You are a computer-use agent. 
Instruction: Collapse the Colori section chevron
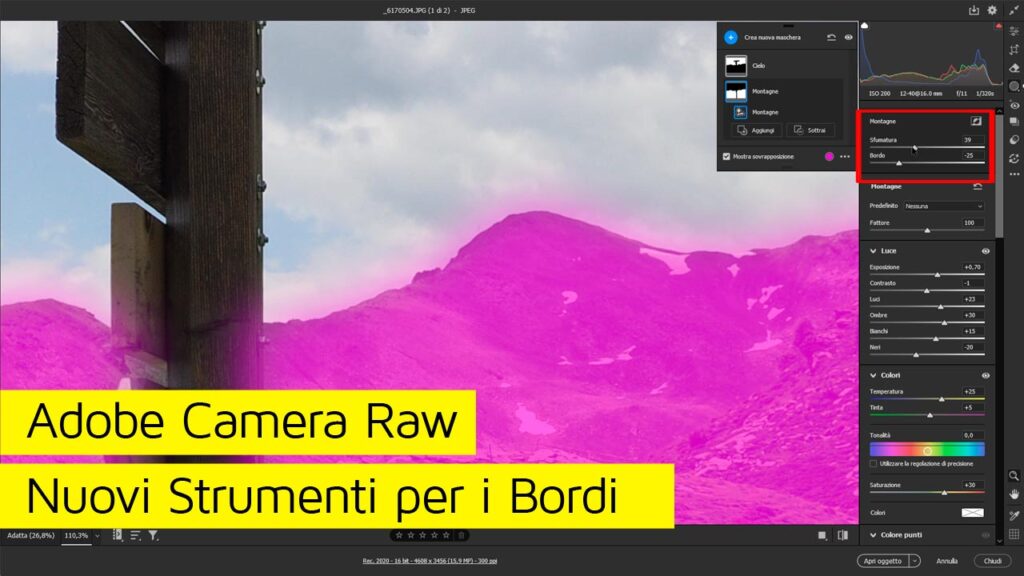873,376
